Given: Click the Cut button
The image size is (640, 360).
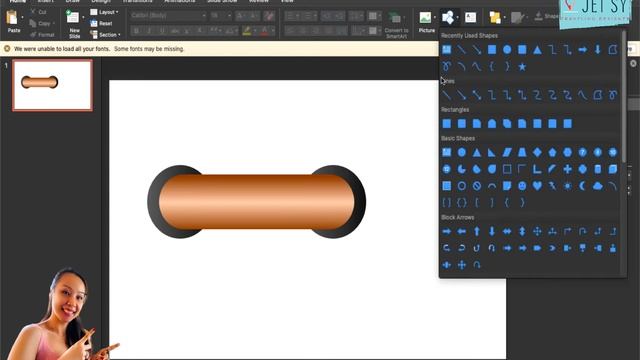Looking at the screenshot, I should coord(38,12).
